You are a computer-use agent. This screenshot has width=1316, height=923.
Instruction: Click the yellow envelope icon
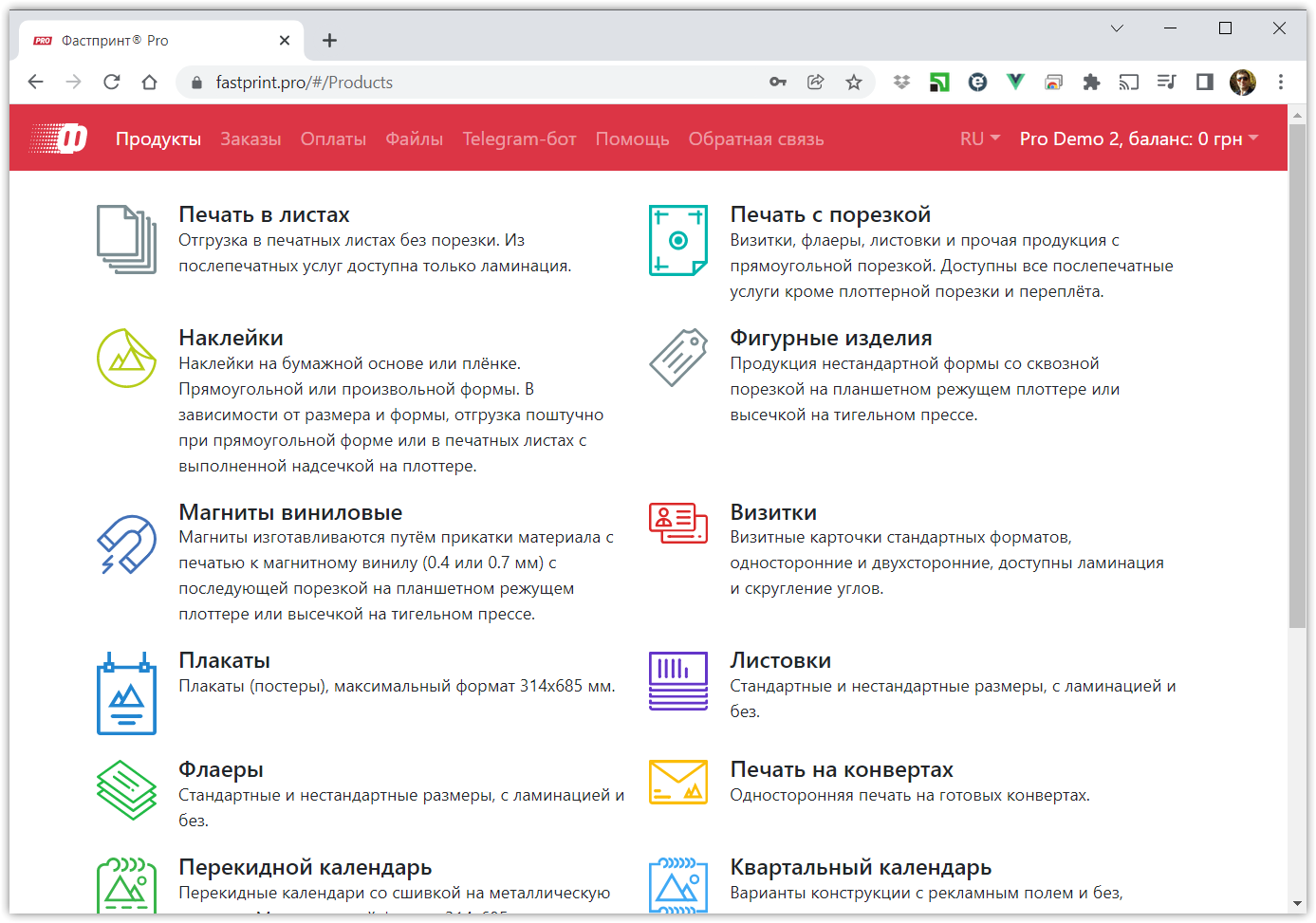pos(677,782)
